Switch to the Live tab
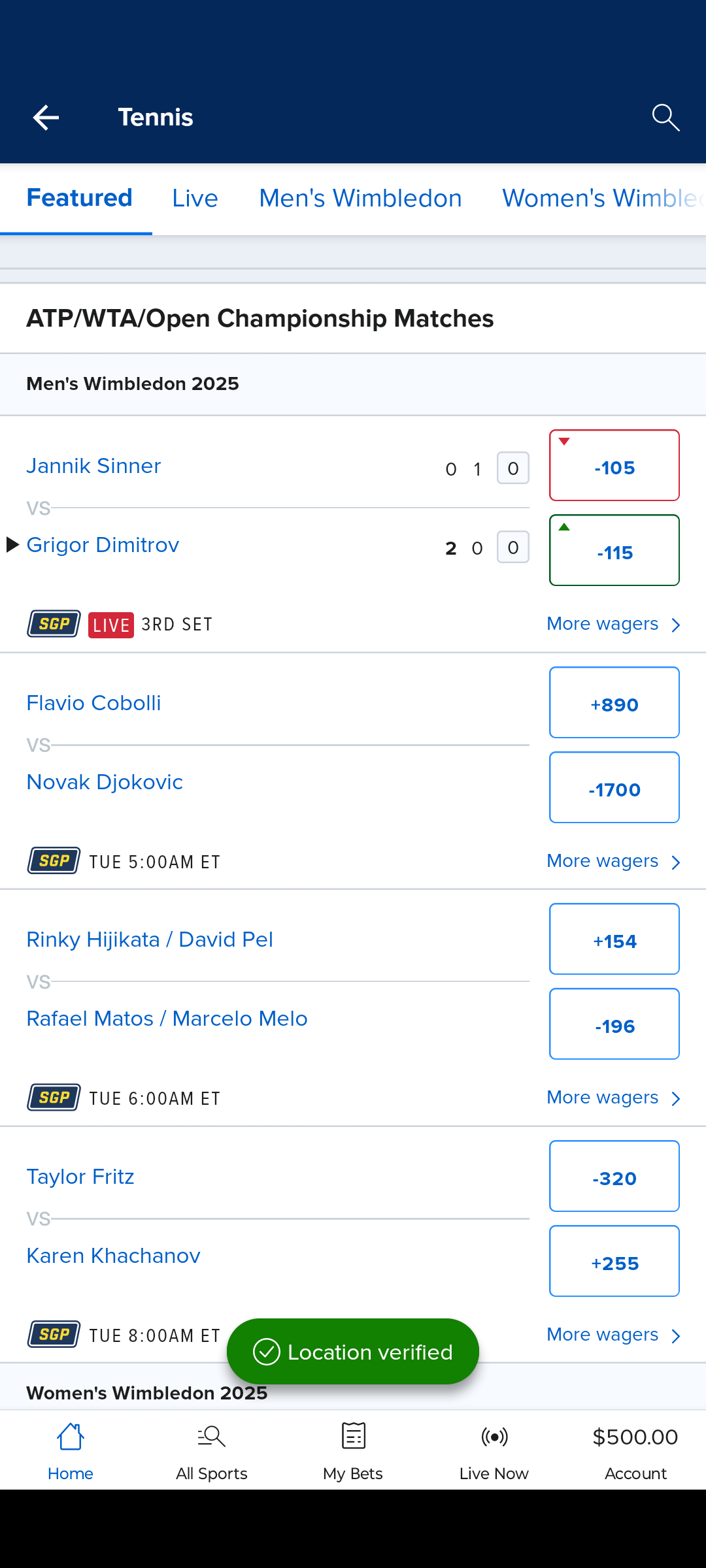The image size is (706, 1568). pos(195,199)
